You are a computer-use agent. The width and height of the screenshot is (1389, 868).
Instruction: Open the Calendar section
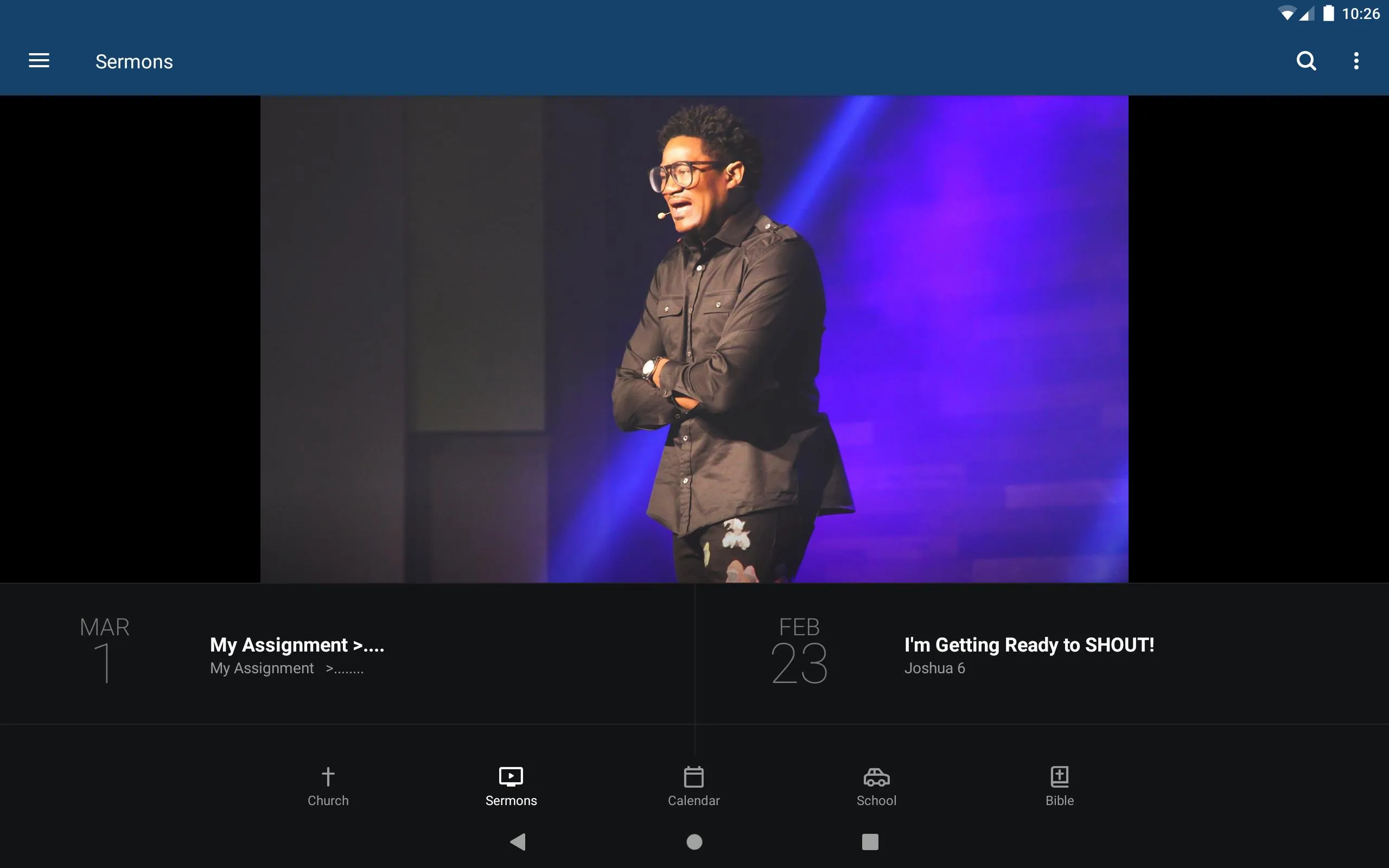coord(694,785)
